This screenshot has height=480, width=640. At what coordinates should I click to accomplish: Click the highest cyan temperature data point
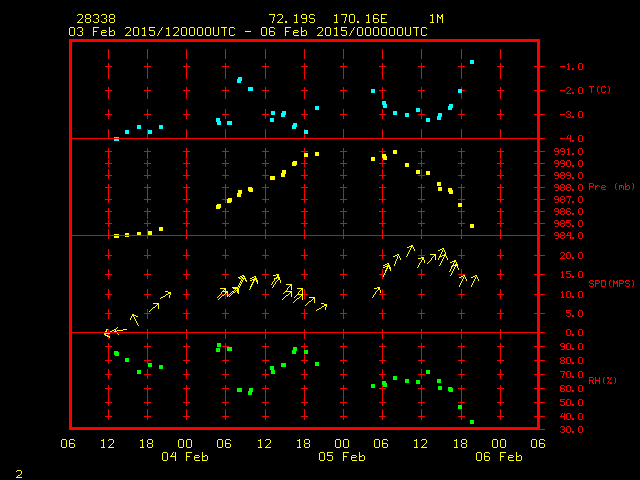point(472,62)
